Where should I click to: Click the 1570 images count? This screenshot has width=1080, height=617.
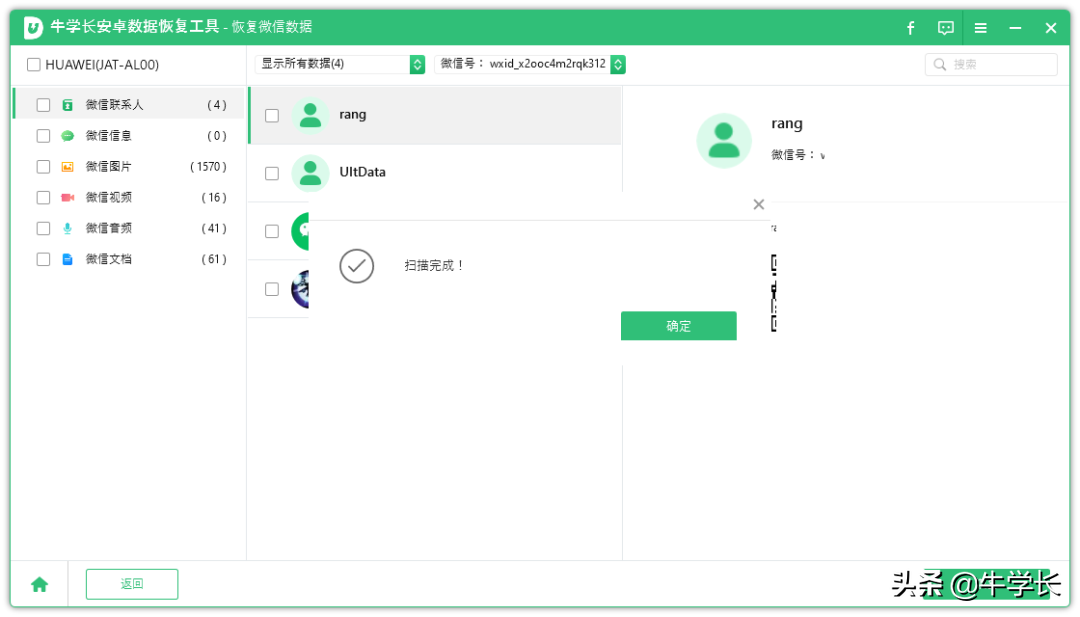(208, 167)
